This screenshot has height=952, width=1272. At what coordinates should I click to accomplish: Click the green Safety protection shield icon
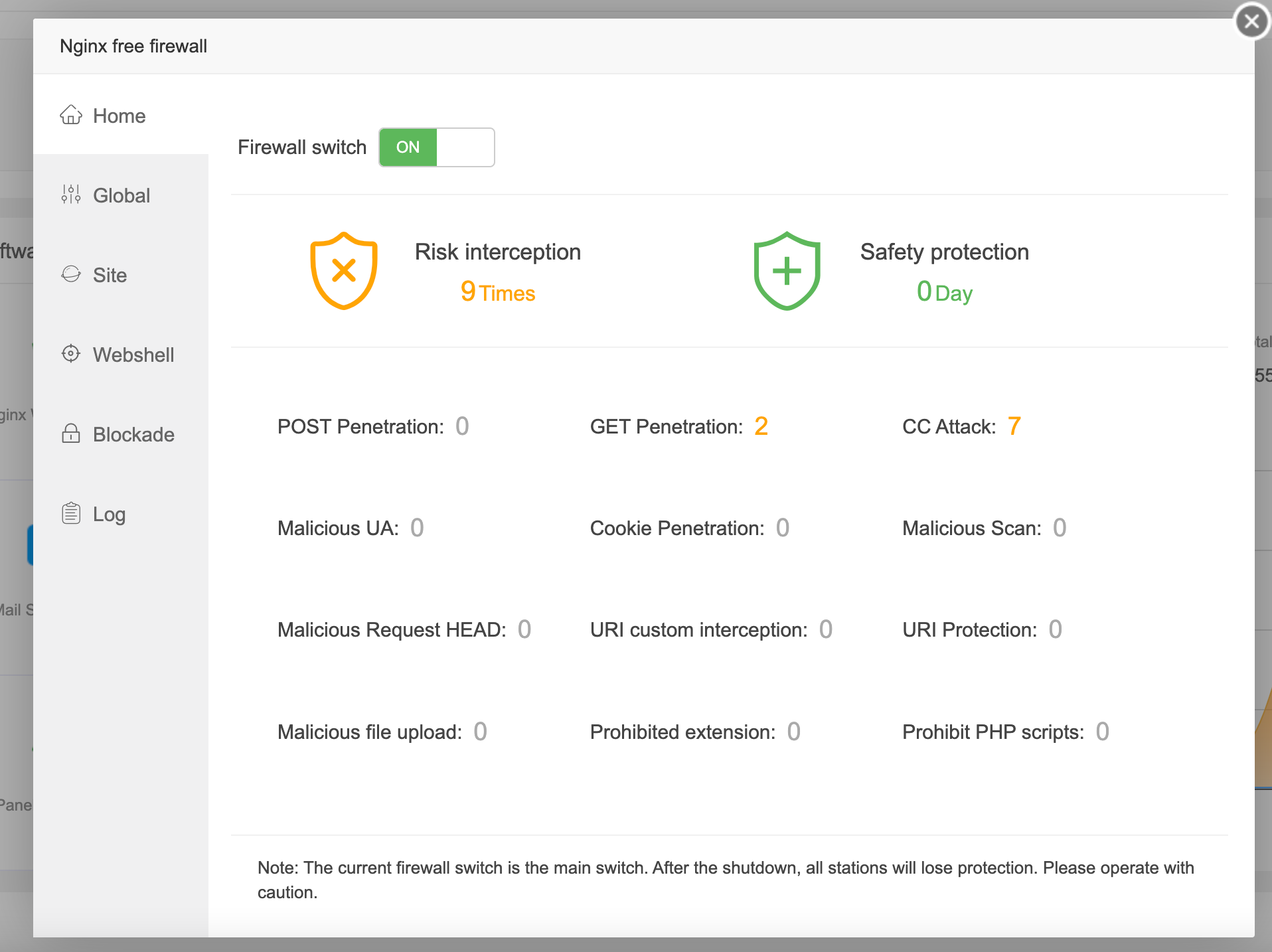tap(787, 271)
